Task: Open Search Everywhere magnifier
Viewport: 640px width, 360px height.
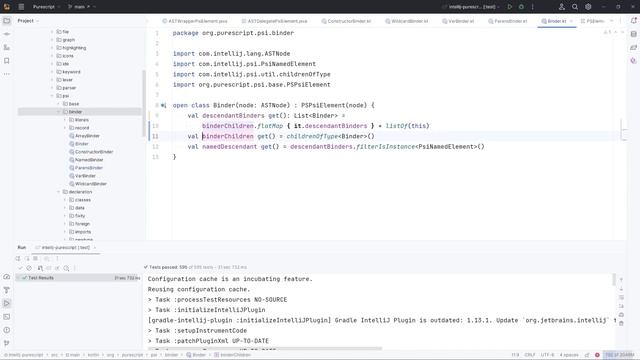Action: click(x=575, y=7)
